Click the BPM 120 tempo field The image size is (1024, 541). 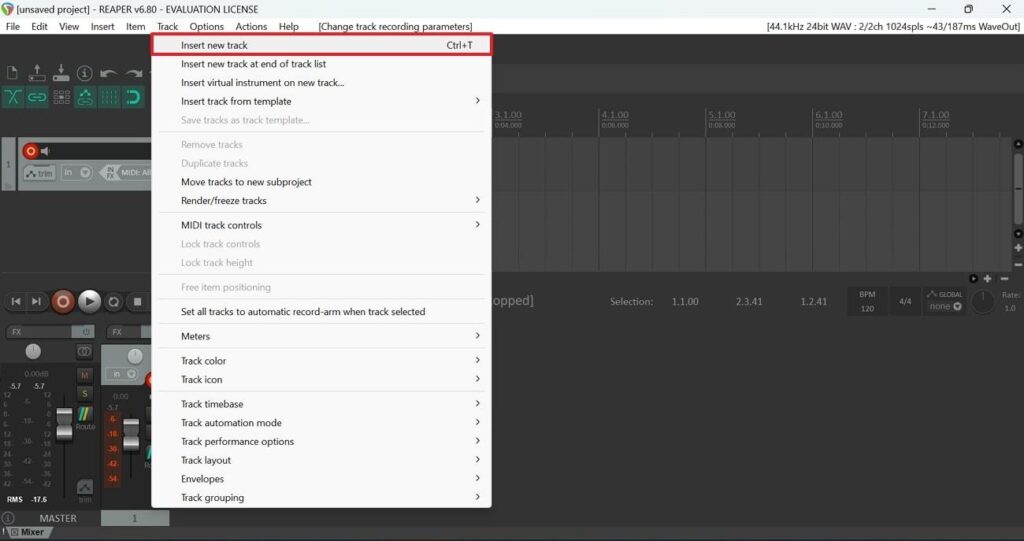pyautogui.click(x=867, y=301)
